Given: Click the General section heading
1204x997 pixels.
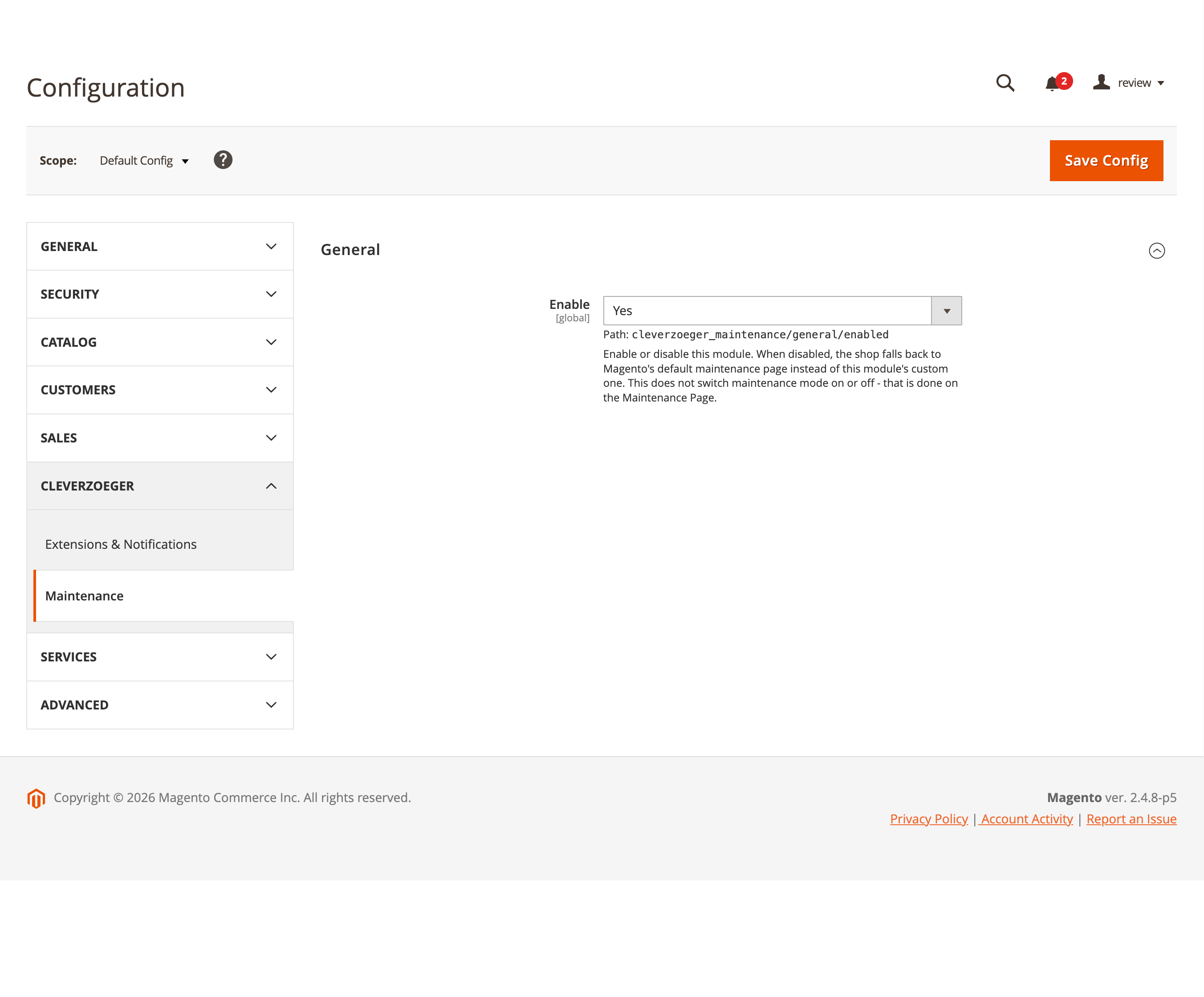Looking at the screenshot, I should pyautogui.click(x=350, y=250).
